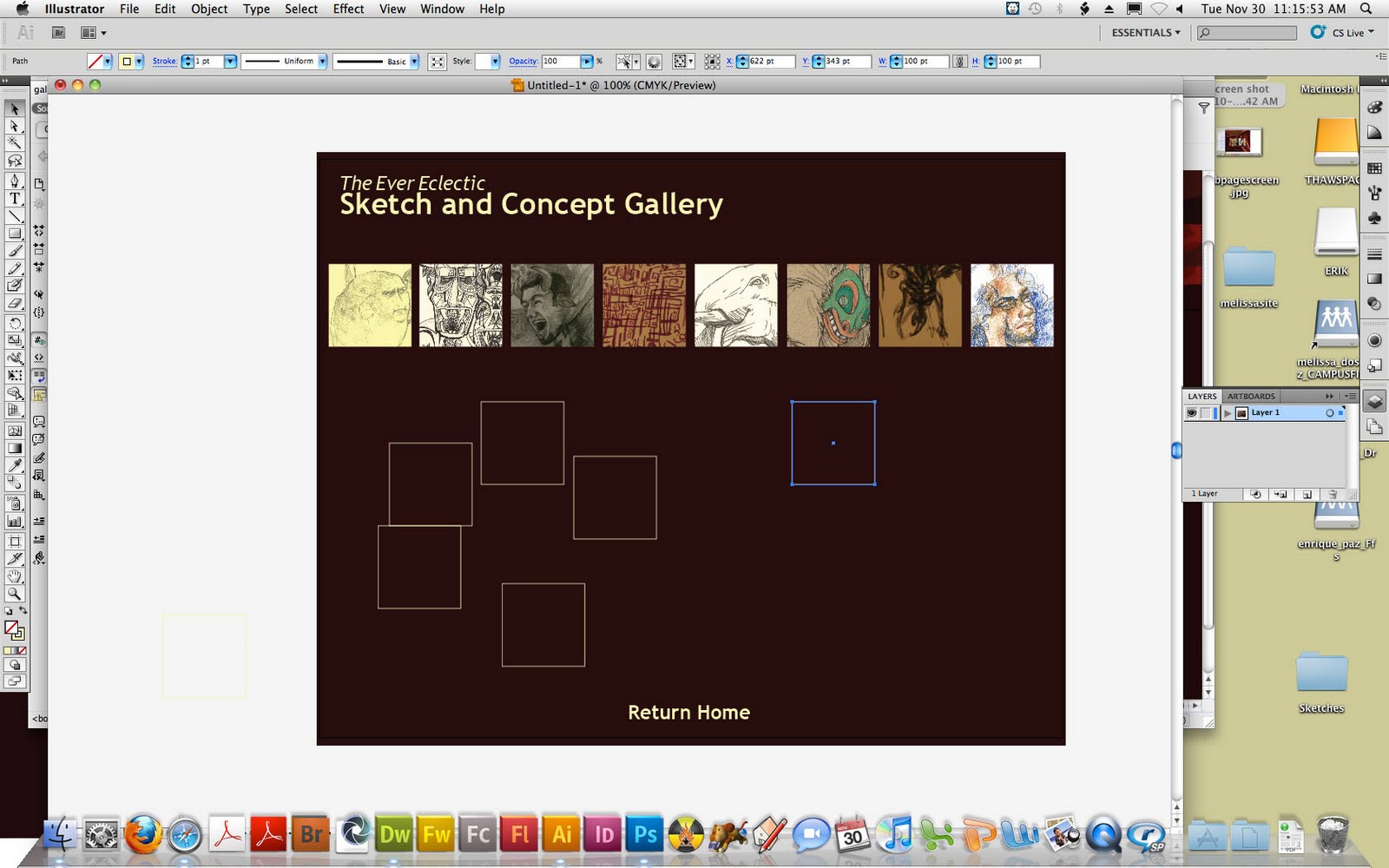Open CS Live services button
Screen dimensions: 1389x868
[x=1343, y=33]
